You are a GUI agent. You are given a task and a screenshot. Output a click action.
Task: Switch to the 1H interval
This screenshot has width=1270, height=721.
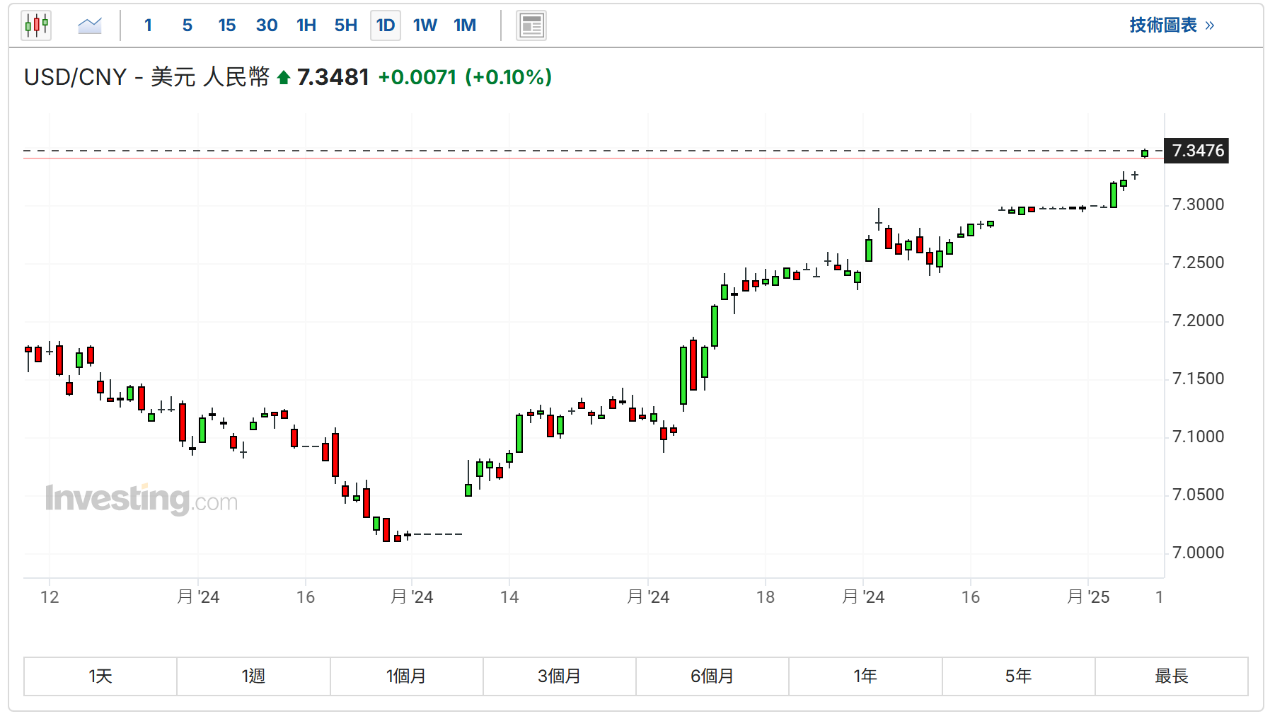point(306,25)
